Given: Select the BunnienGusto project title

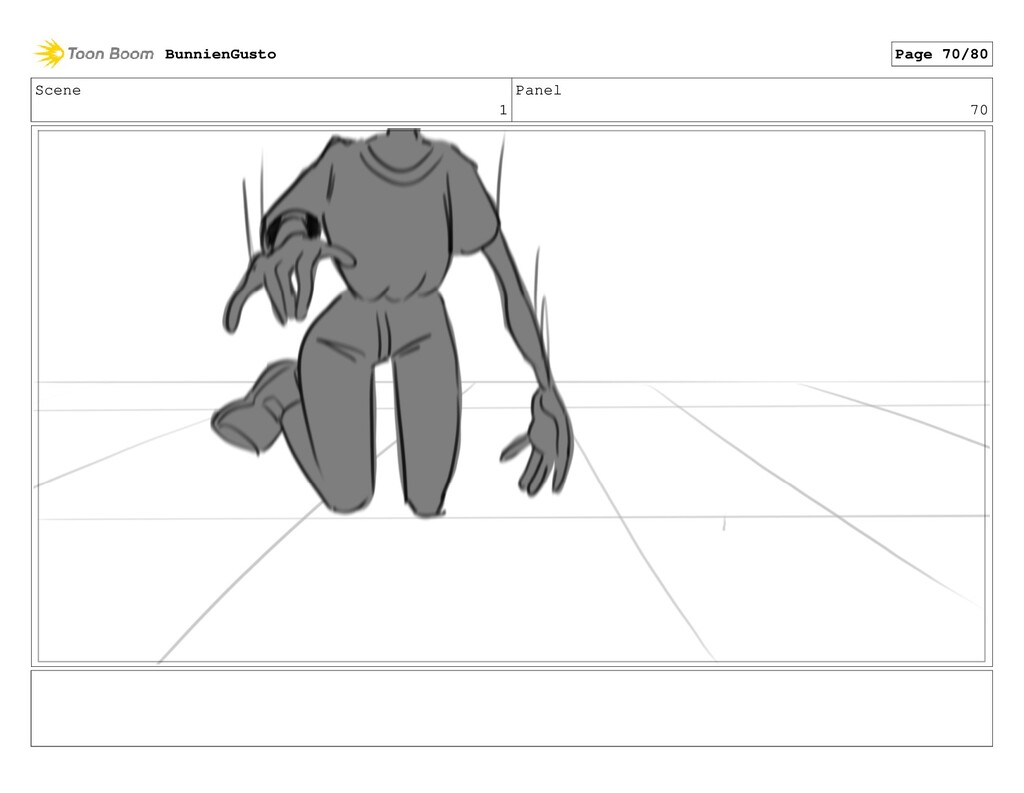Looking at the screenshot, I should tap(221, 54).
